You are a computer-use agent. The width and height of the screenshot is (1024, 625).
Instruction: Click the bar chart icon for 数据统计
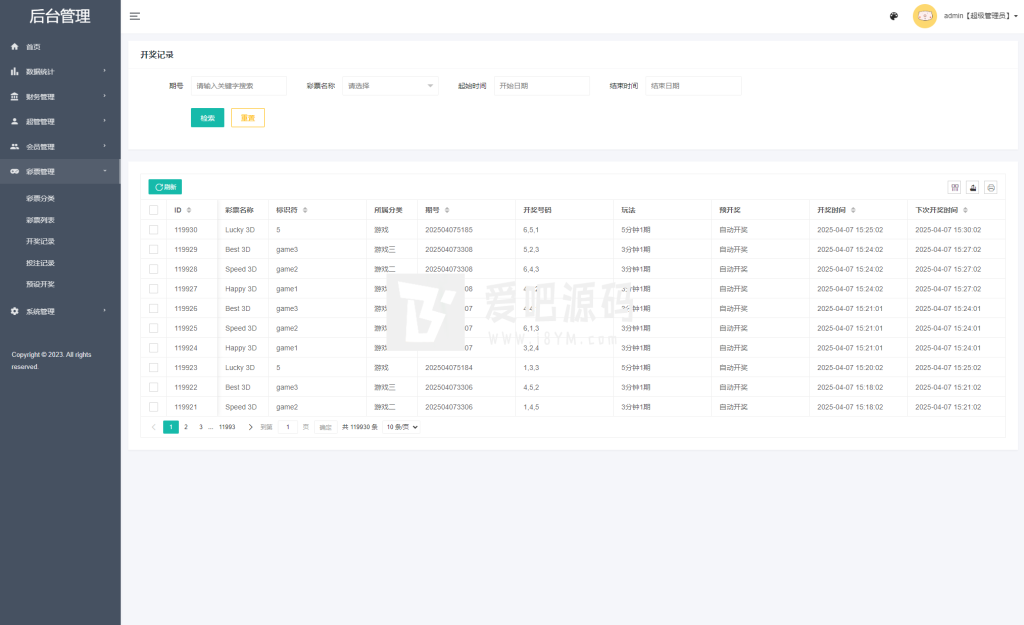[14, 71]
